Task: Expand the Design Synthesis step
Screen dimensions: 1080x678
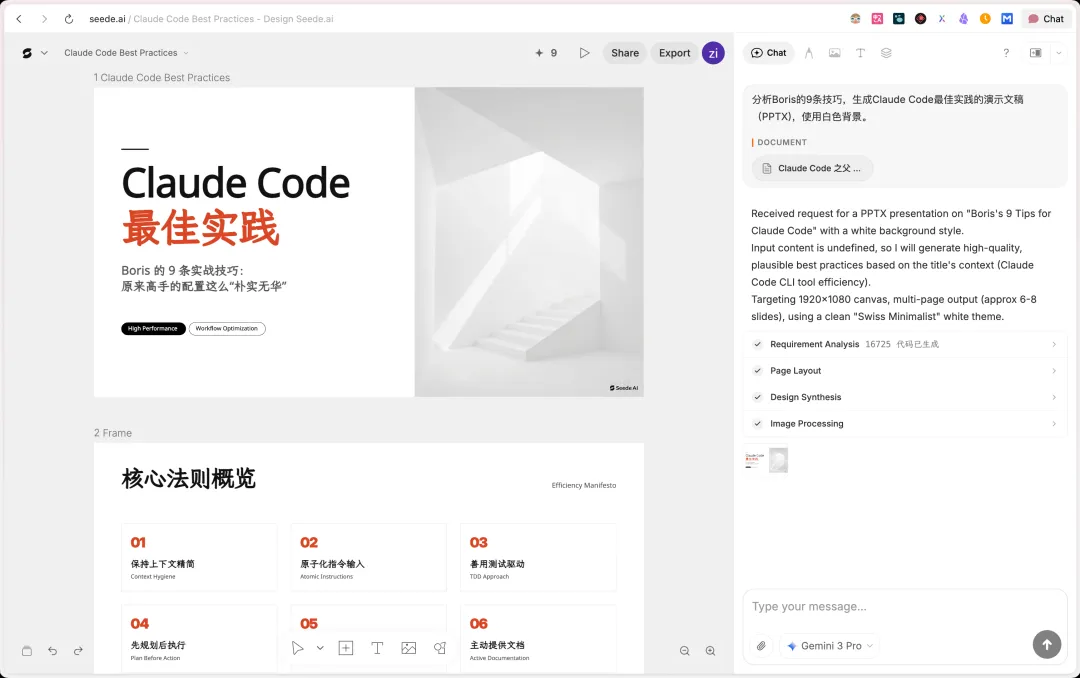Action: [x=906, y=397]
